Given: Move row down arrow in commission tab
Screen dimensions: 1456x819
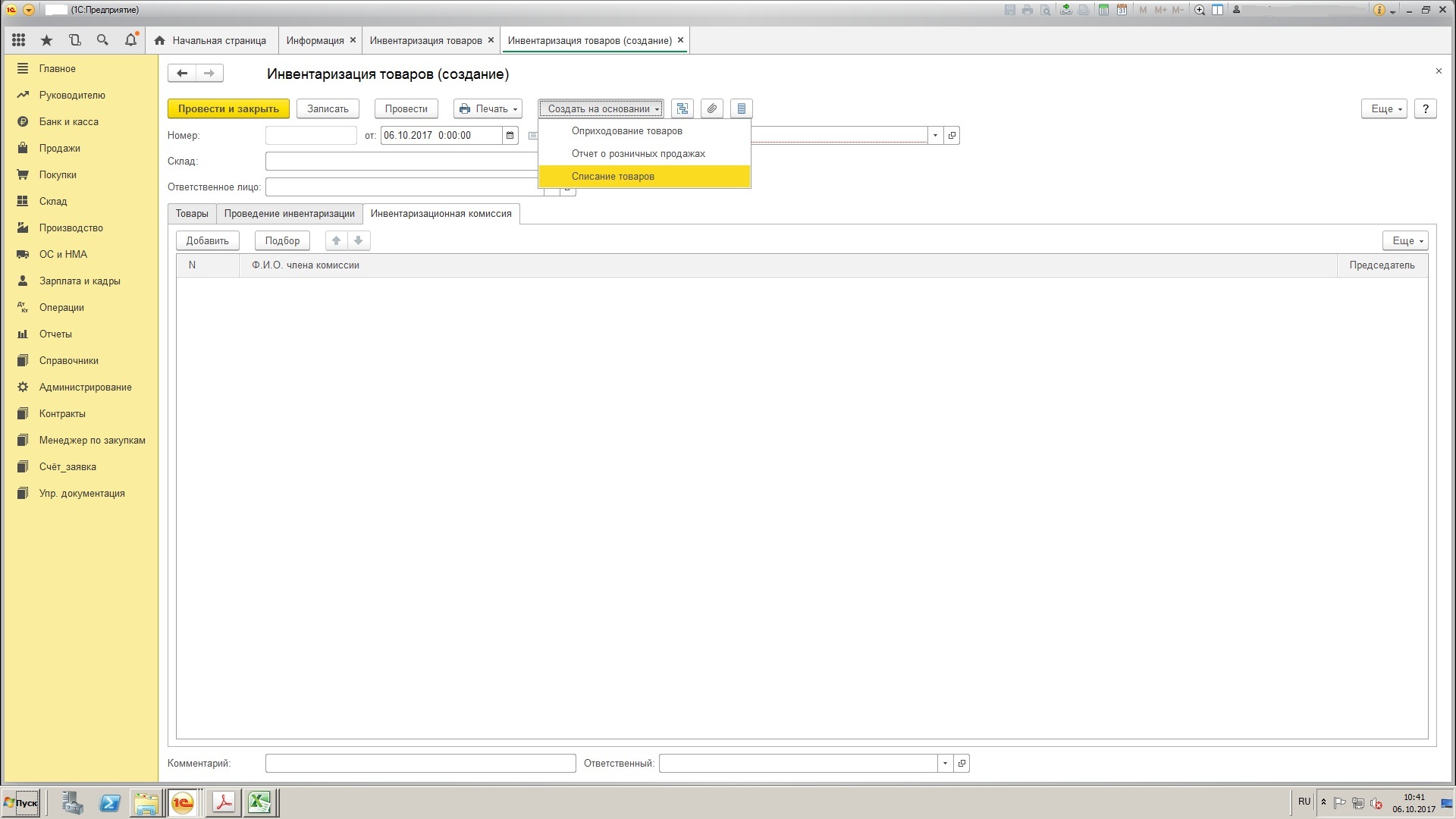Looking at the screenshot, I should pyautogui.click(x=359, y=240).
